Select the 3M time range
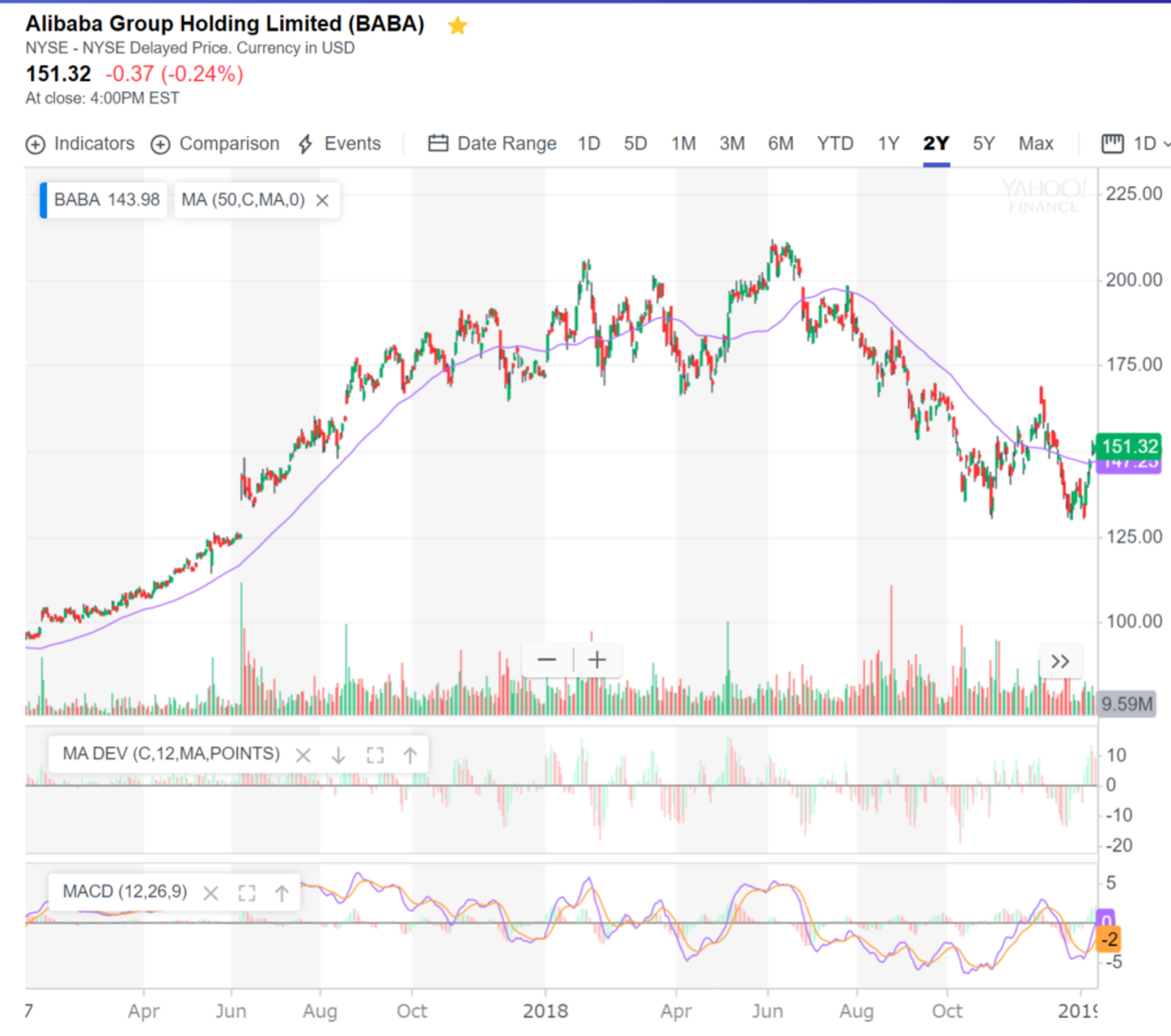The width and height of the screenshot is (1171, 1036). click(732, 144)
